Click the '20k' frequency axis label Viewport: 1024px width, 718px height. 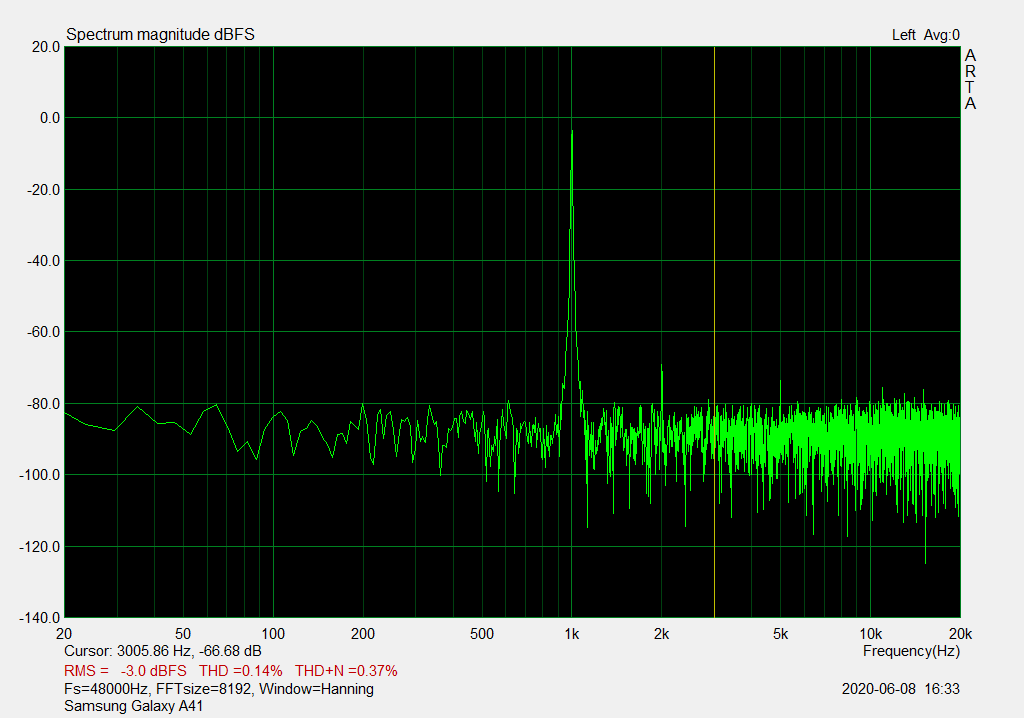pyautogui.click(x=961, y=634)
